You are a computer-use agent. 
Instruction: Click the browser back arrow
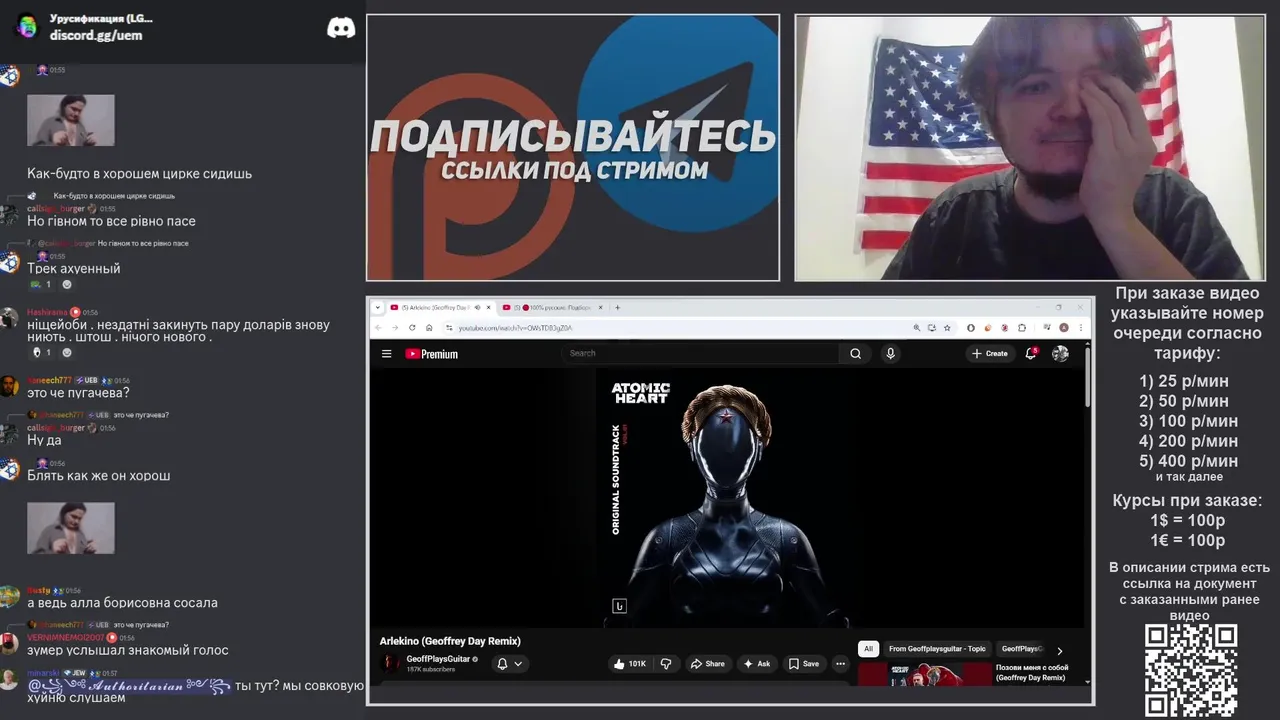tap(378, 327)
